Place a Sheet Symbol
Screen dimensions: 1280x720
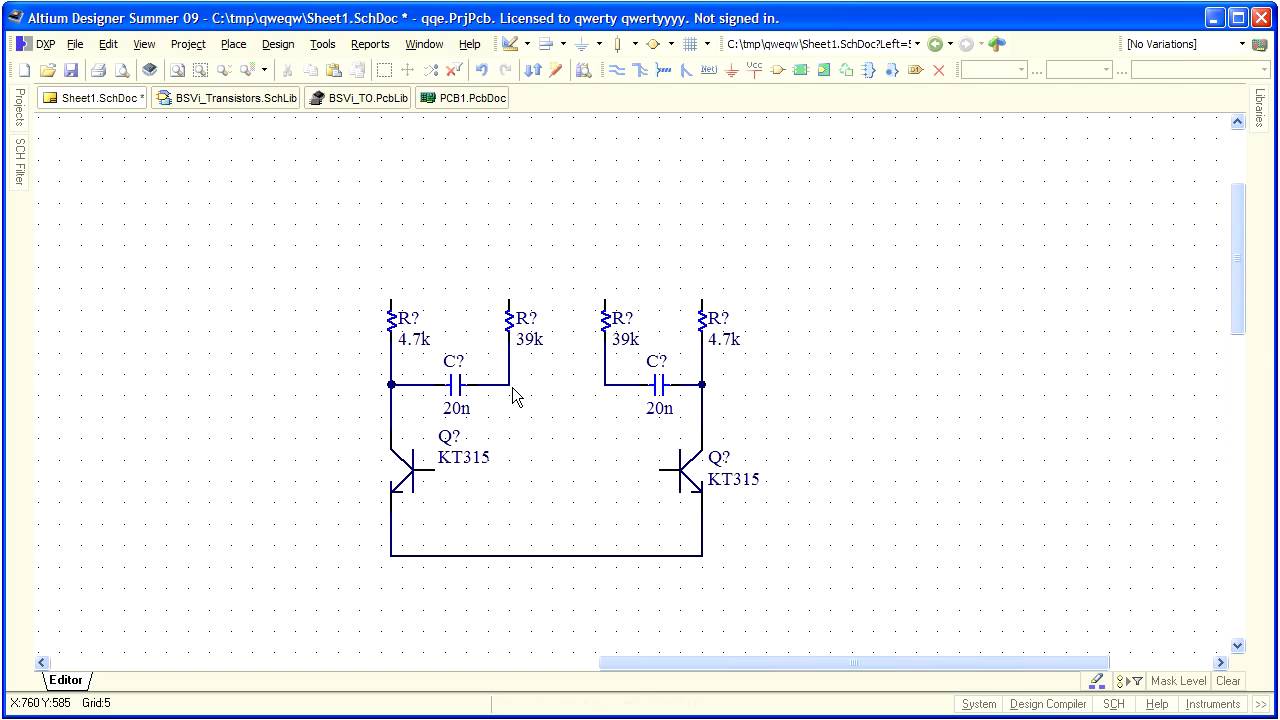(800, 70)
